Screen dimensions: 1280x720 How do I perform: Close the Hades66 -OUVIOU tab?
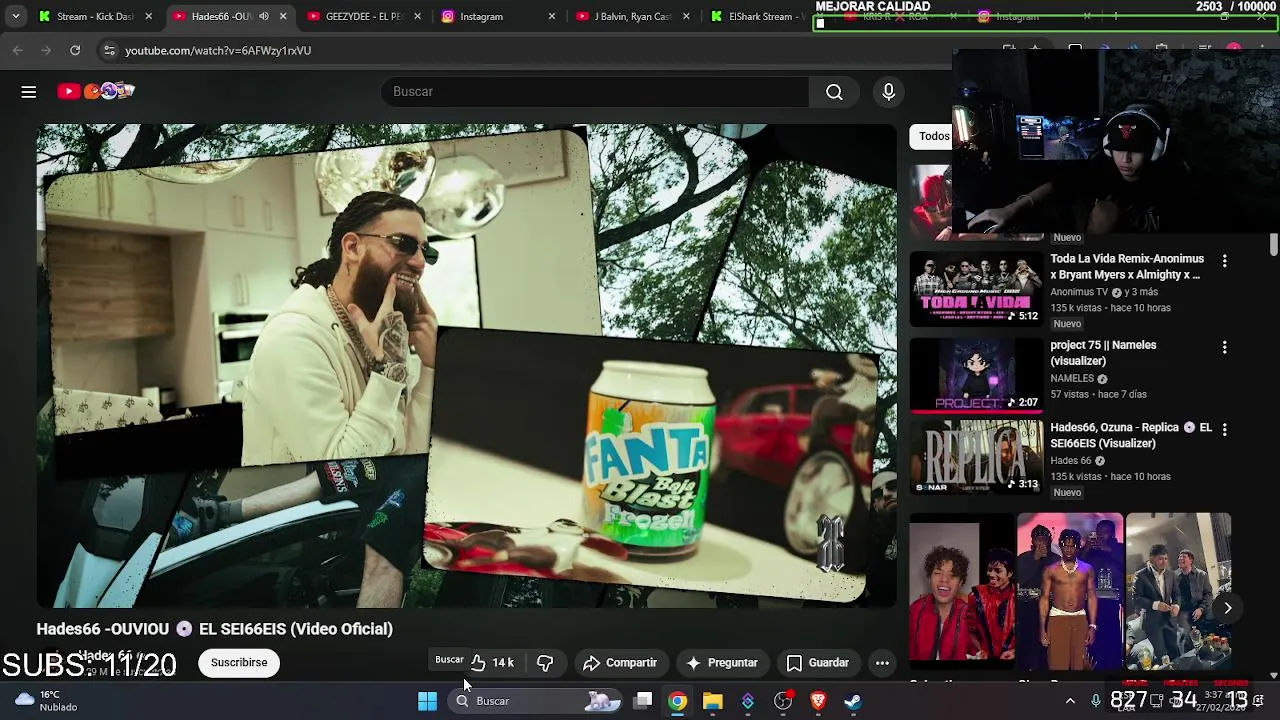[x=283, y=16]
